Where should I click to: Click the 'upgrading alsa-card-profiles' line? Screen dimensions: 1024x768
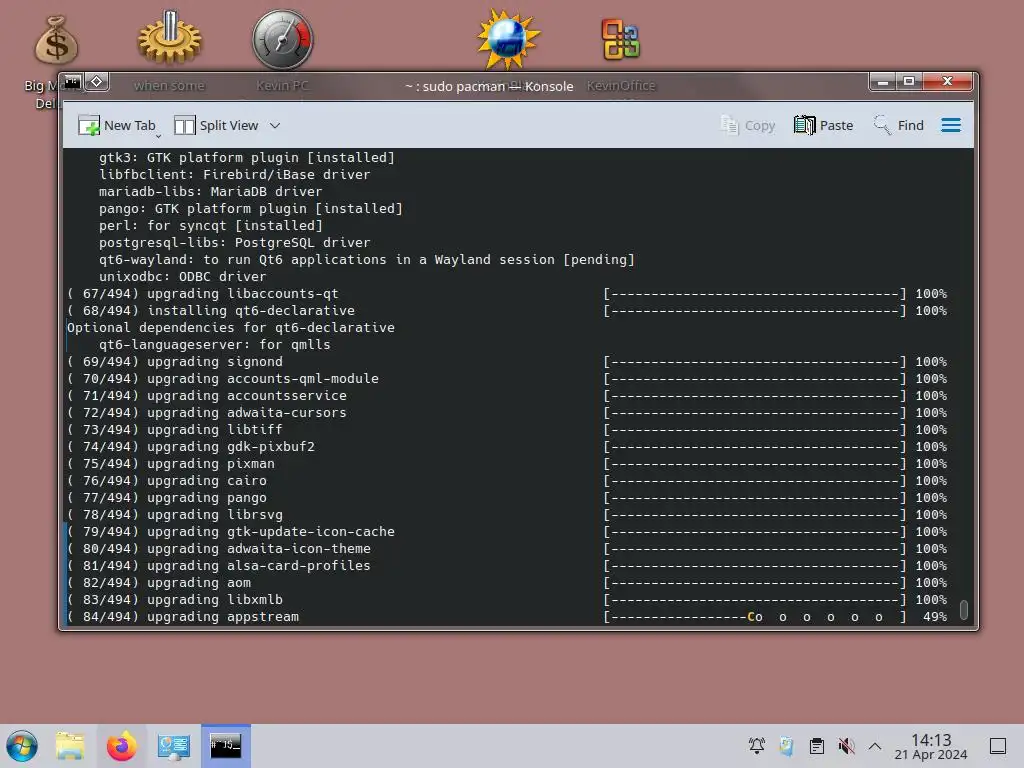259,566
